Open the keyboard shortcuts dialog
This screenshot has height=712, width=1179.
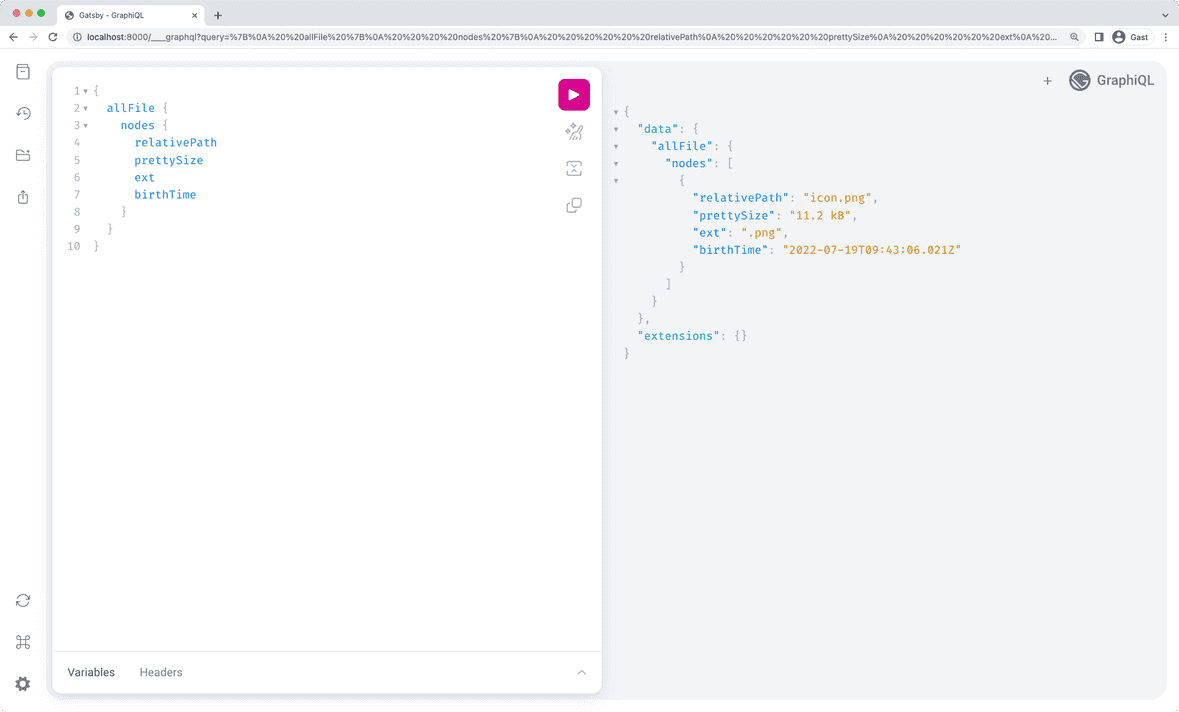pyautogui.click(x=23, y=642)
